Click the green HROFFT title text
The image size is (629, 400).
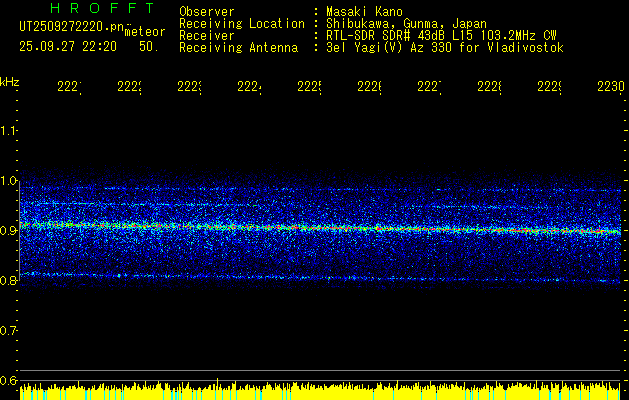tap(103, 8)
